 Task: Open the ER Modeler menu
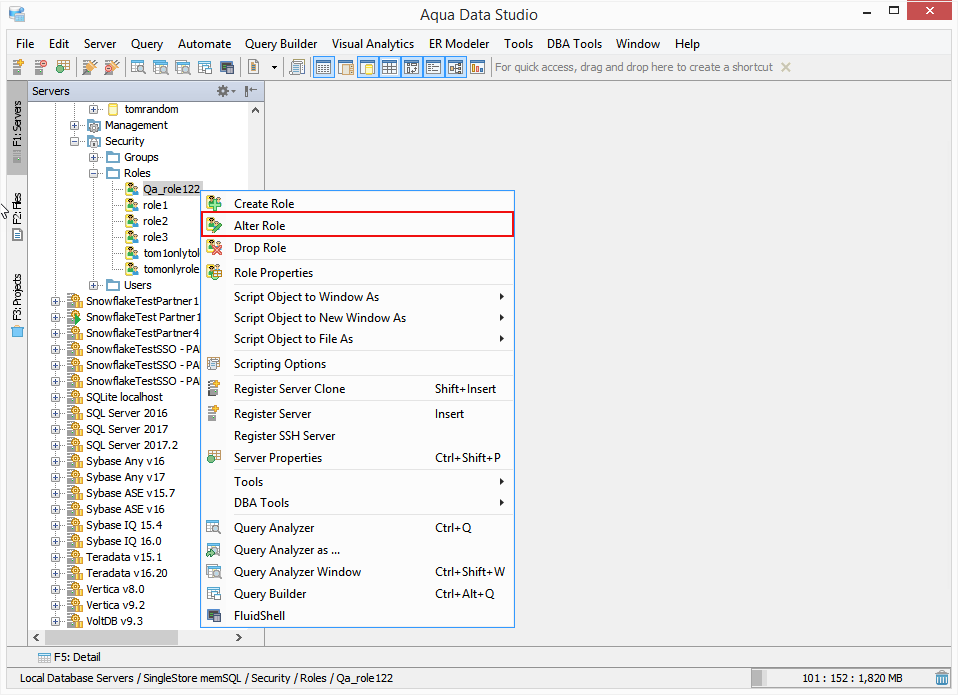[459, 44]
